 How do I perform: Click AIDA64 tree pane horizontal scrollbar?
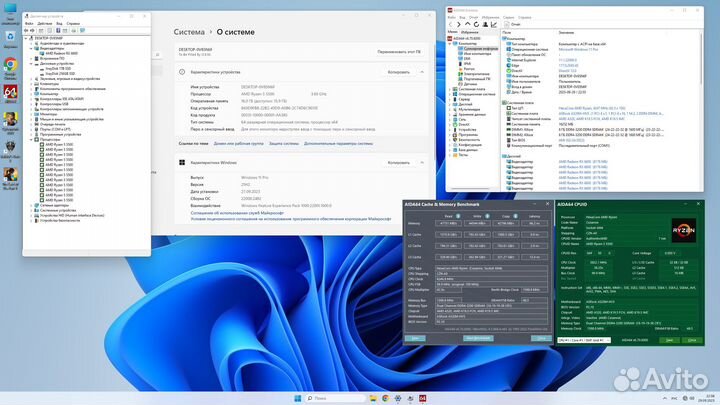pos(473,189)
